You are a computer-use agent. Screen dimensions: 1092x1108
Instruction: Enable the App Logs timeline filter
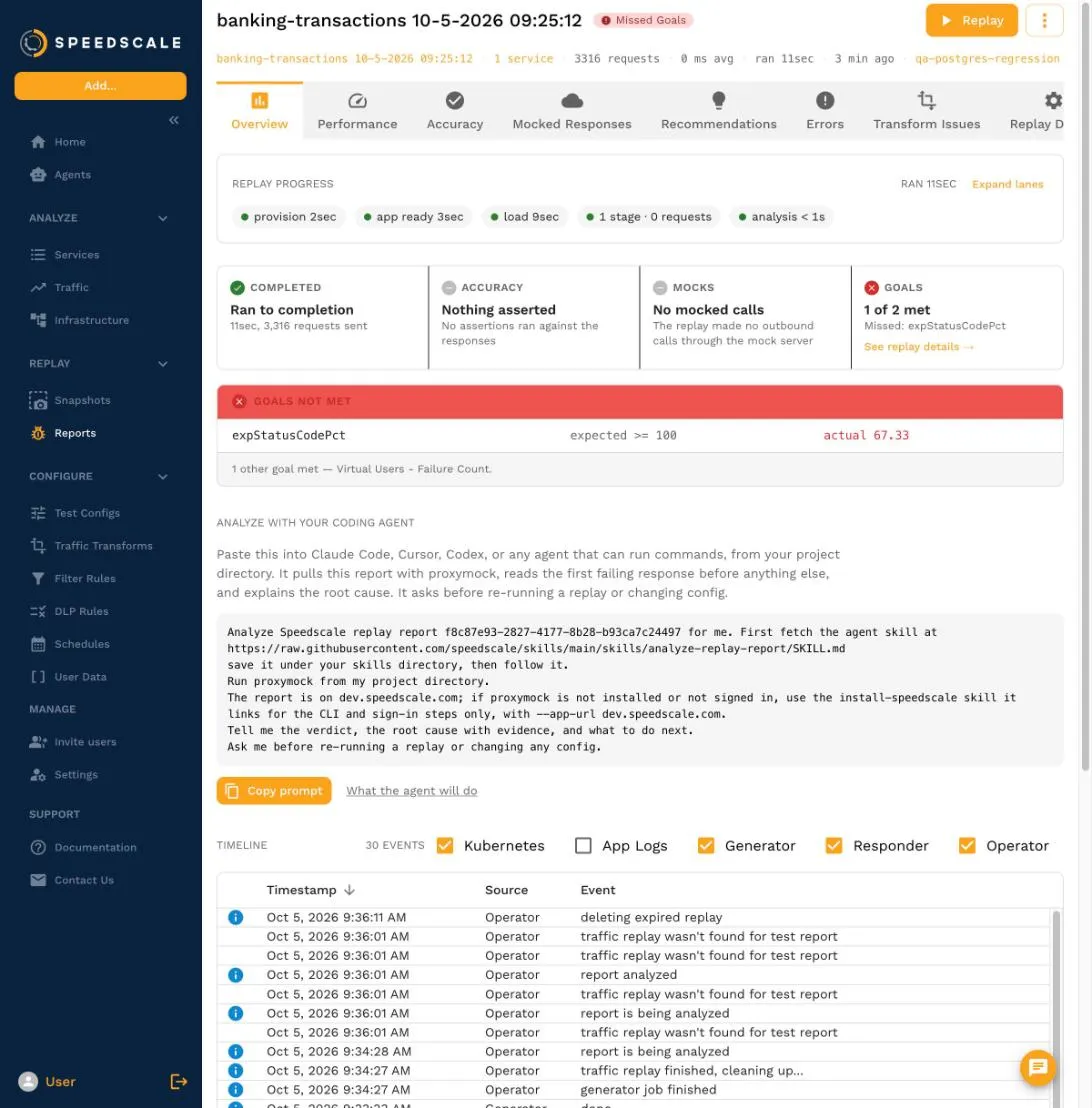[583, 845]
